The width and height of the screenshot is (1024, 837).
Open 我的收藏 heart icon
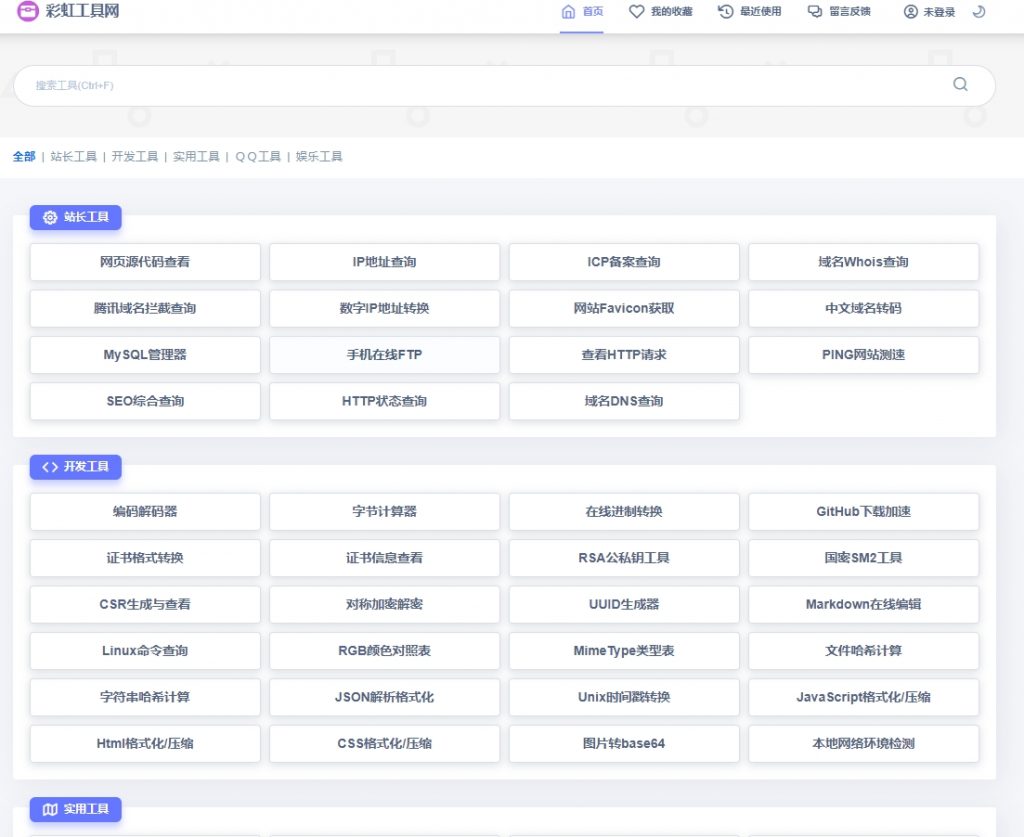[x=636, y=12]
